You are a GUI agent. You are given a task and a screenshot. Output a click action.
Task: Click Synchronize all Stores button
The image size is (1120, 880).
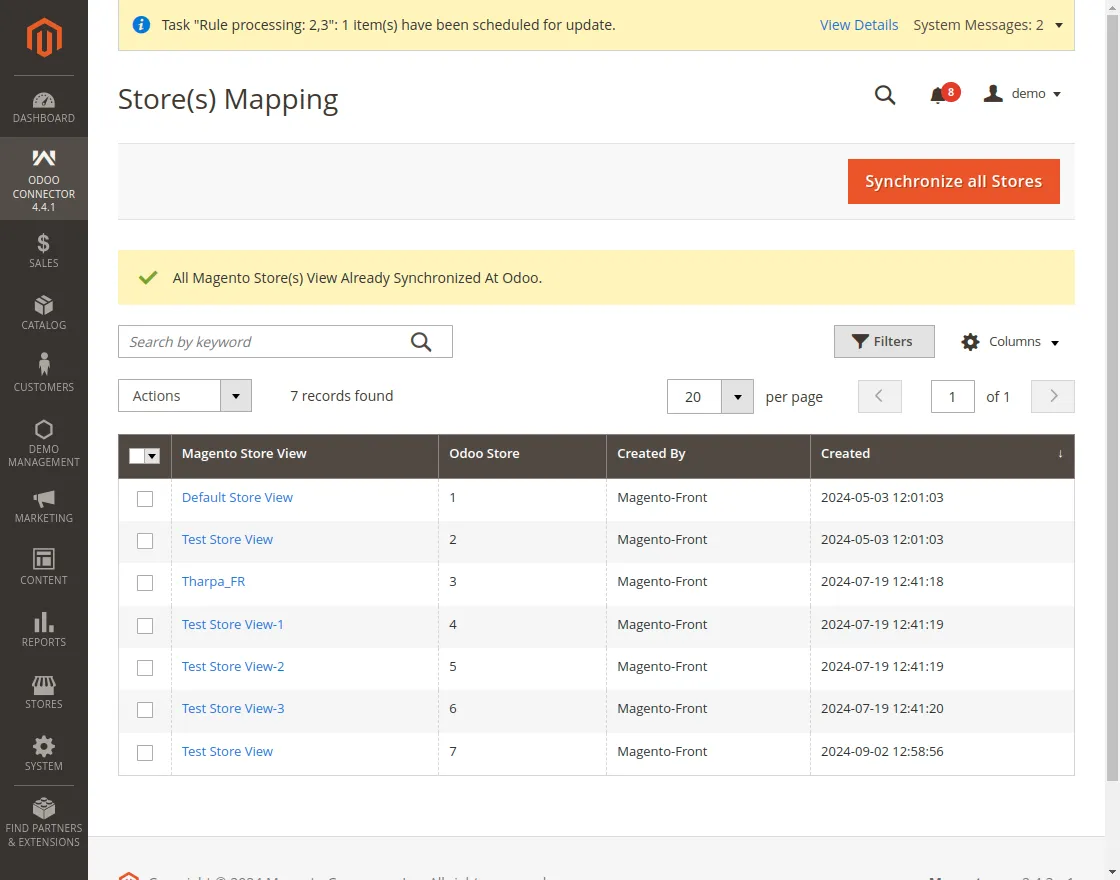coord(953,182)
